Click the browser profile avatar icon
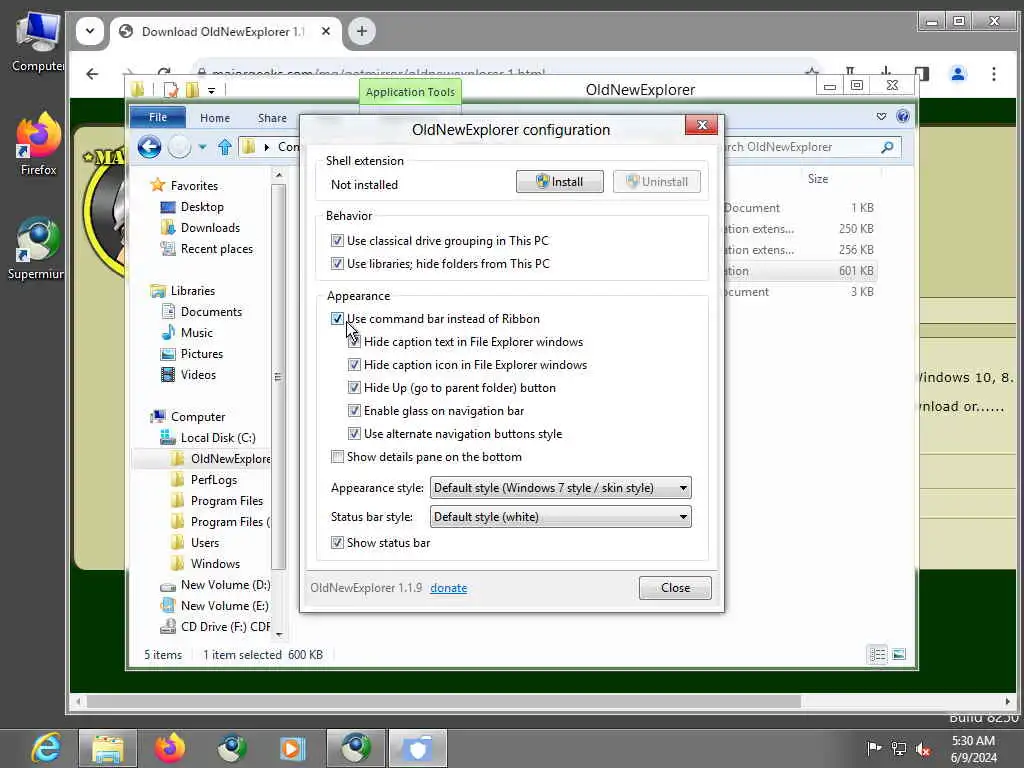1024x768 pixels. tap(957, 74)
